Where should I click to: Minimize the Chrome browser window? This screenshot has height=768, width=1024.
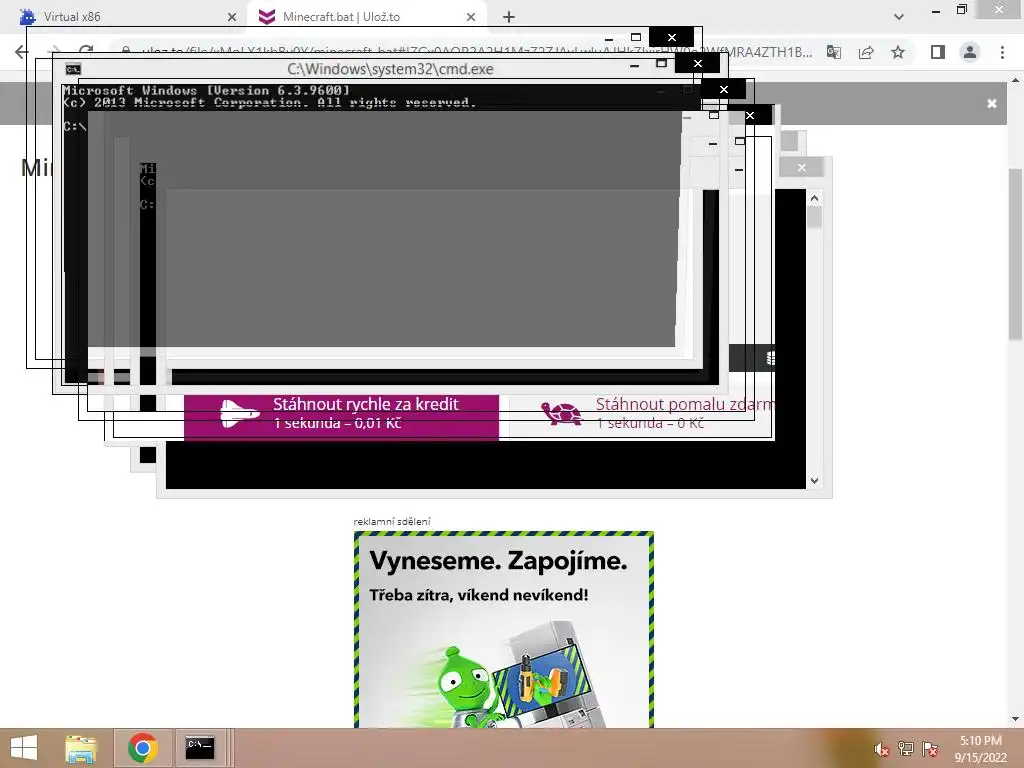pos(936,10)
